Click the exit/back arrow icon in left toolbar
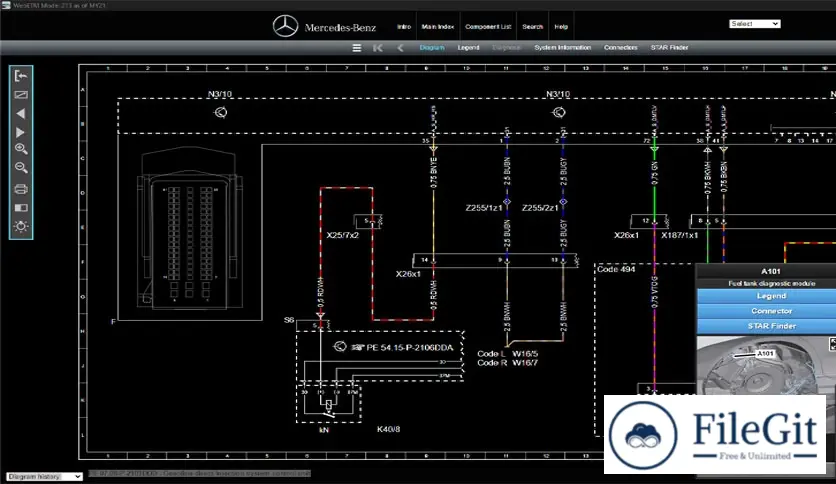Viewport: 836px width, 484px height. click(x=21, y=76)
